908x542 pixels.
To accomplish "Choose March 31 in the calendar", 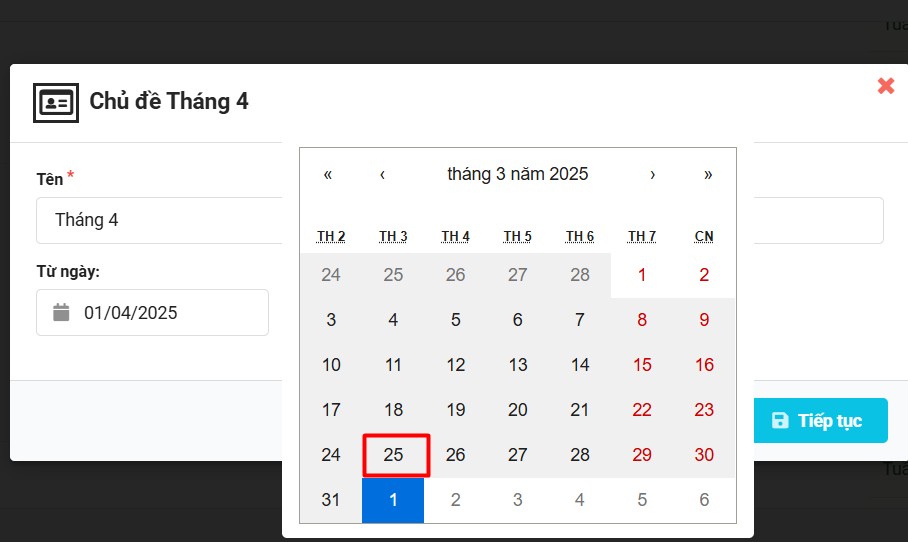I will click(331, 500).
